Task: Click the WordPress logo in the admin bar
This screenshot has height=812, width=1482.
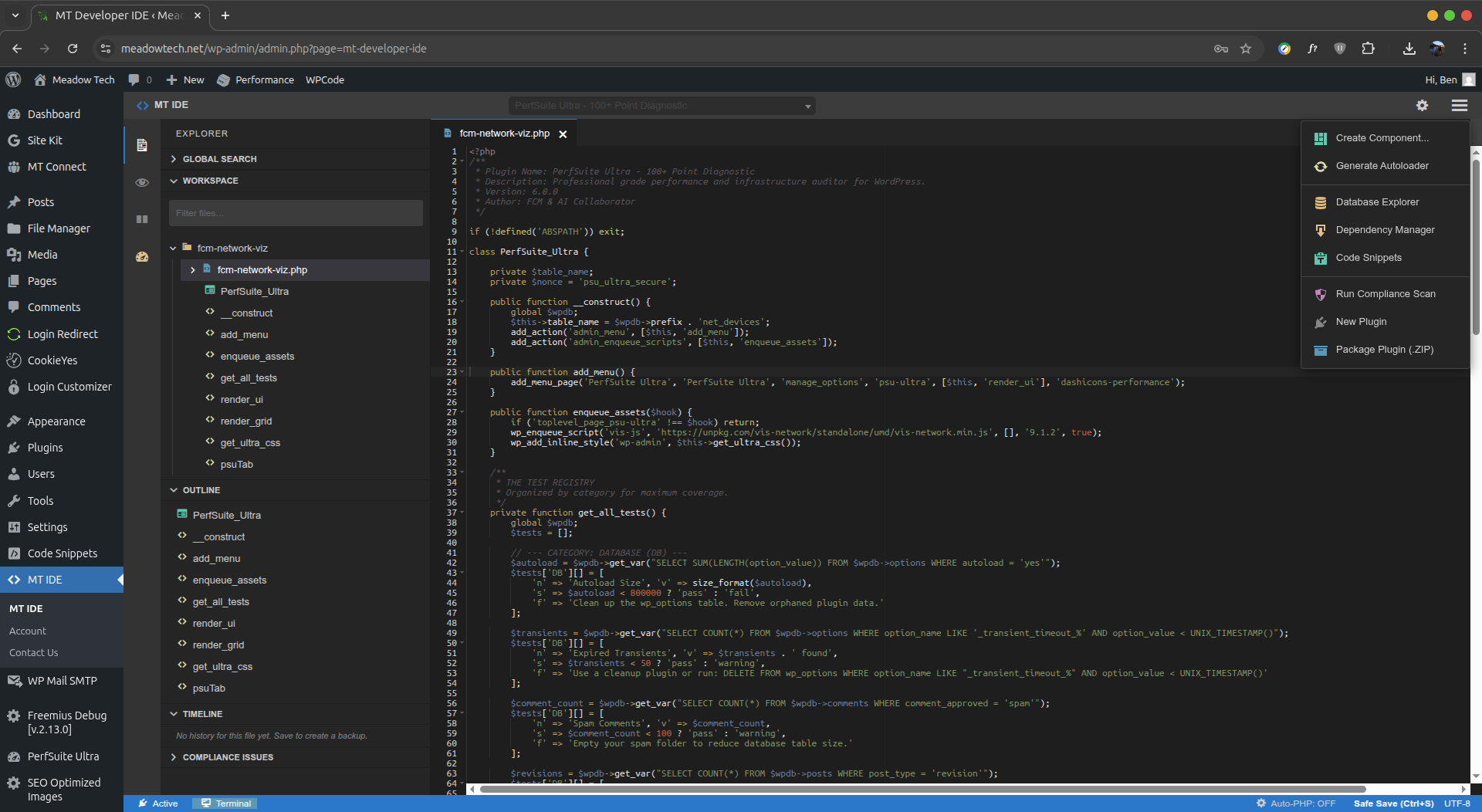Action: point(13,80)
